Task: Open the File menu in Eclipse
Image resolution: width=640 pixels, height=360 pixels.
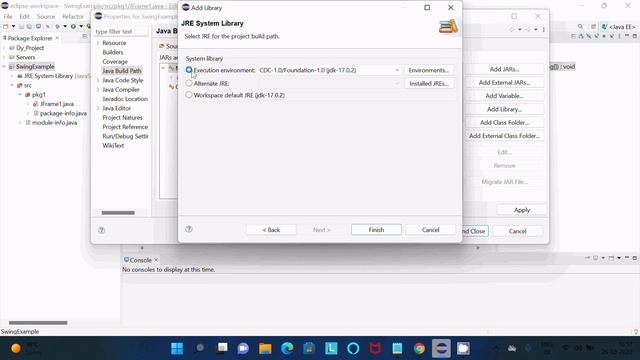Action: click(8, 16)
